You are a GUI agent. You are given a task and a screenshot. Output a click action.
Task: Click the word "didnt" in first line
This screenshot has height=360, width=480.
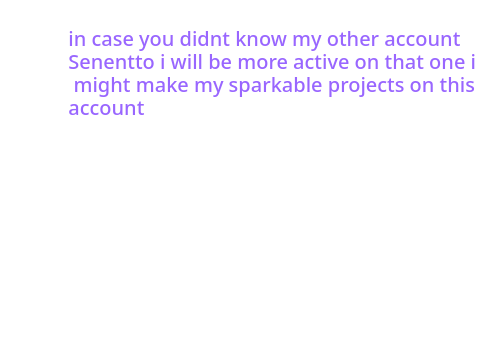click(x=205, y=39)
